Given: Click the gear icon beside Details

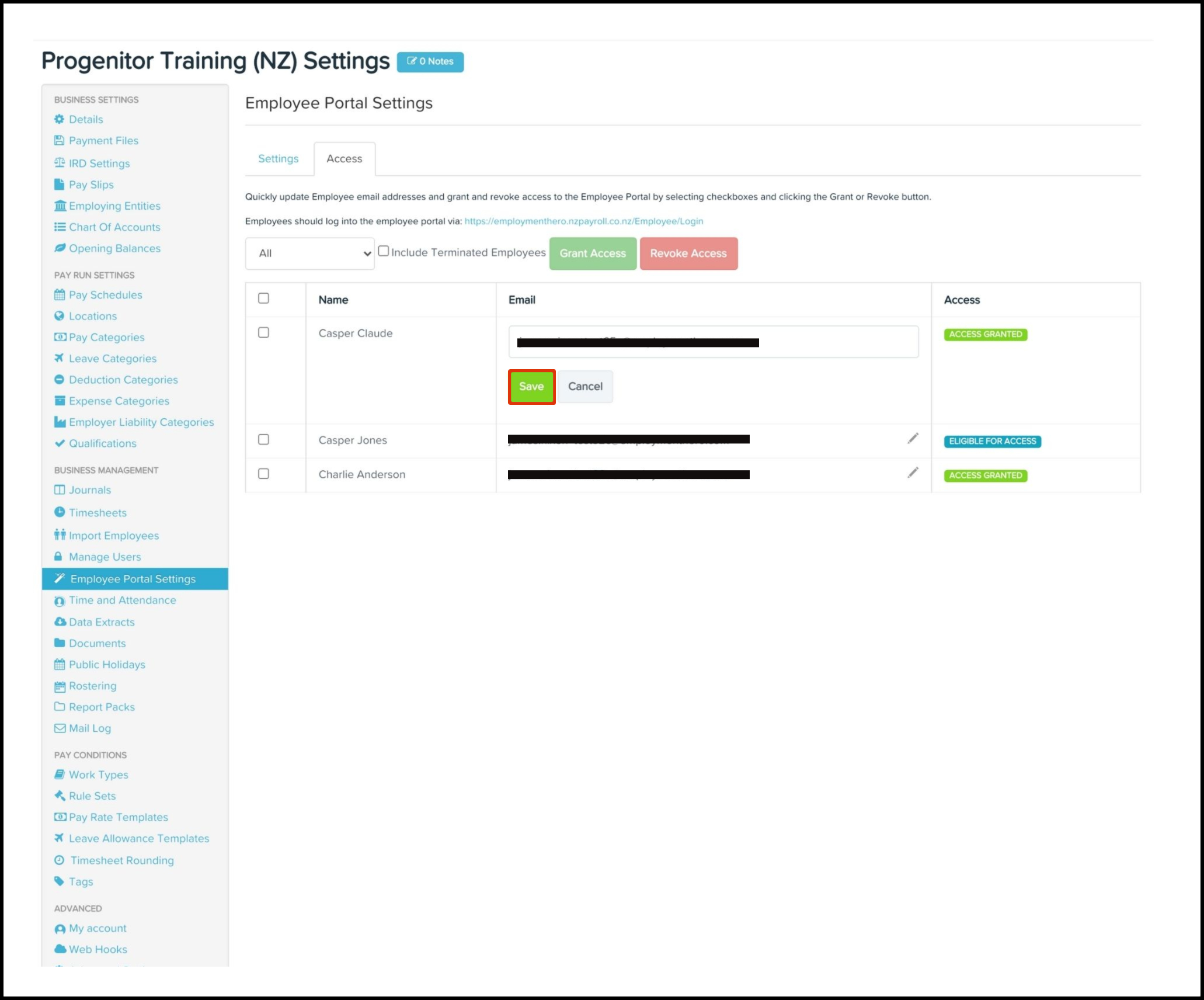Looking at the screenshot, I should point(59,119).
